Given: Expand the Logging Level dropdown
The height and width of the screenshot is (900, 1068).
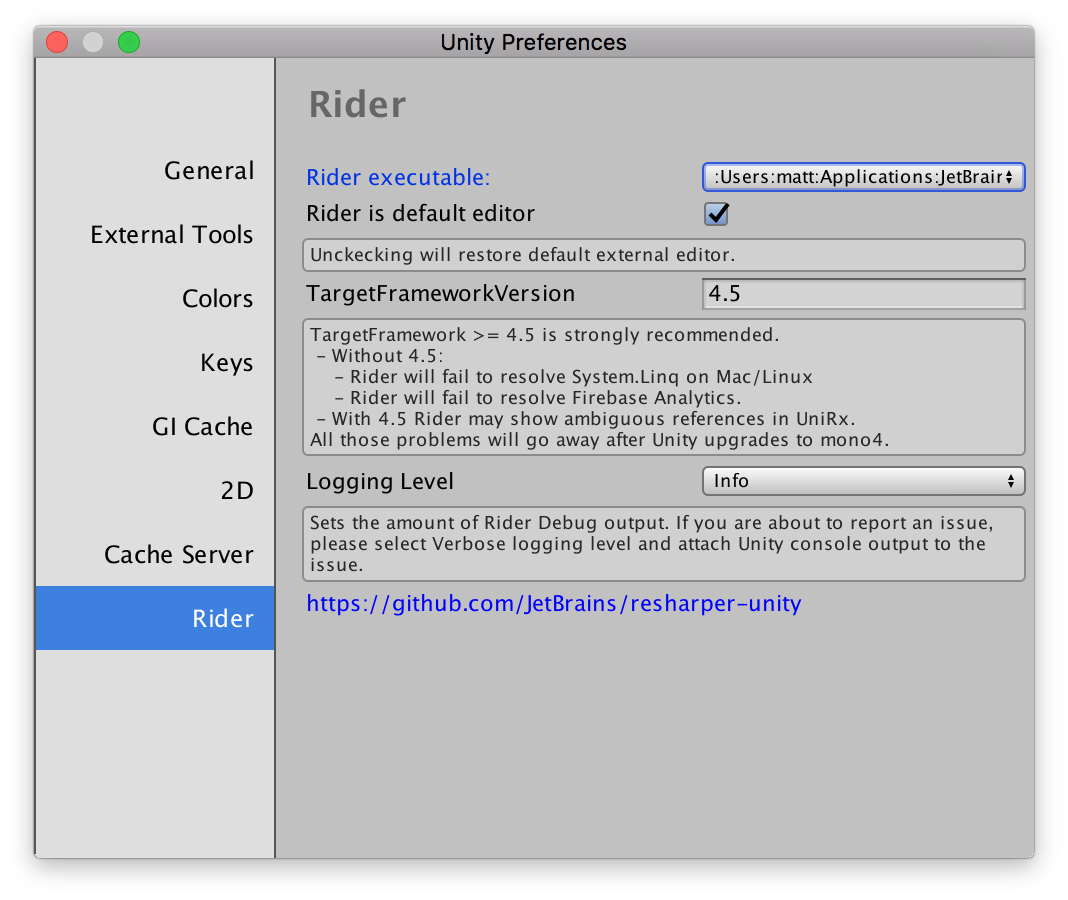Looking at the screenshot, I should (863, 481).
